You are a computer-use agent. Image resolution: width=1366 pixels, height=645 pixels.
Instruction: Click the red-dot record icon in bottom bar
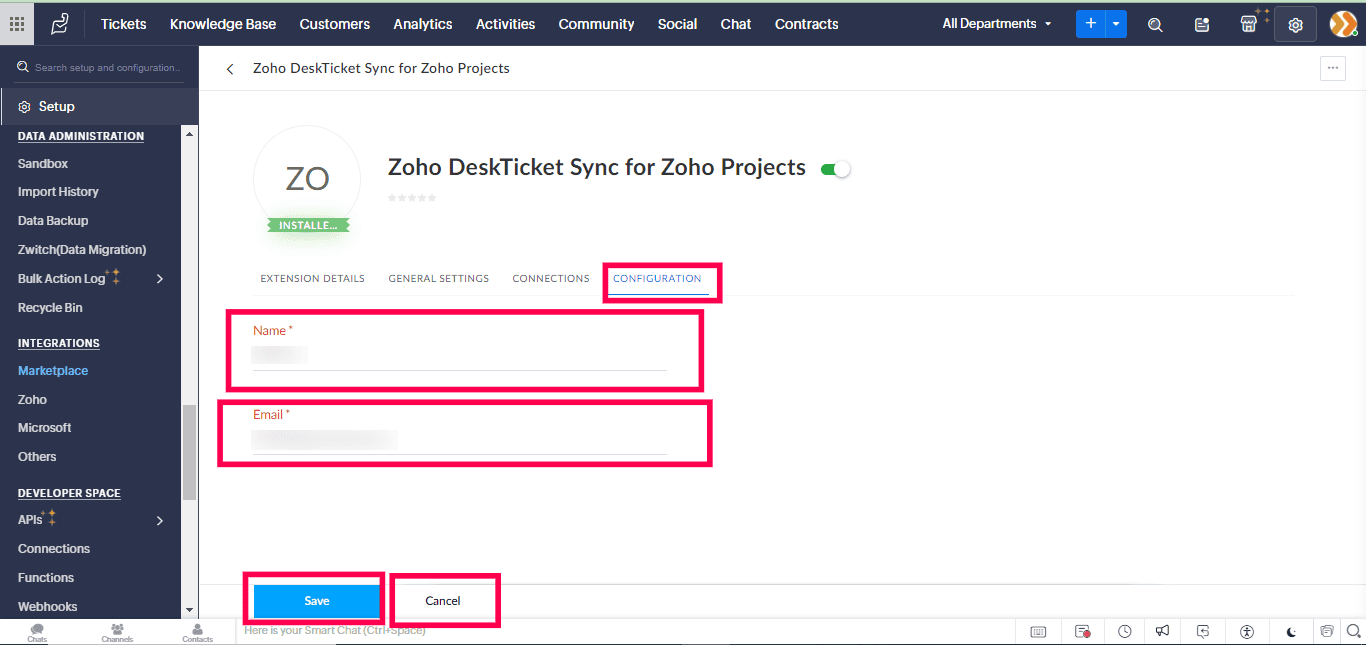(x=1083, y=632)
